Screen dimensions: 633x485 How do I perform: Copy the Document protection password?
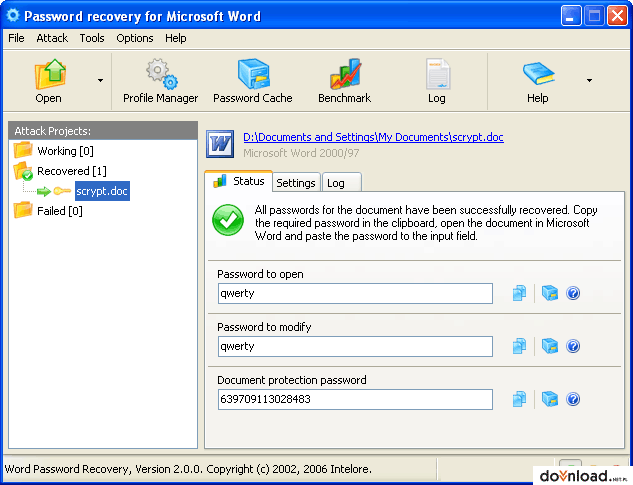520,399
